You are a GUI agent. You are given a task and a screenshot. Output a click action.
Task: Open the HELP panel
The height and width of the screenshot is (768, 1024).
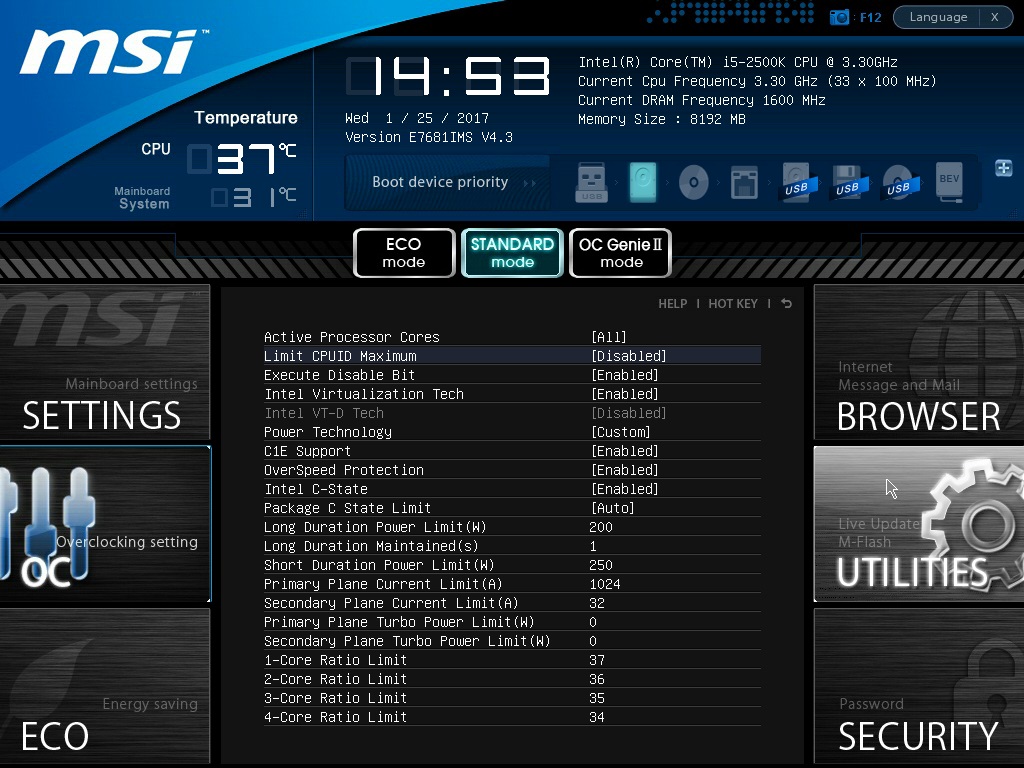click(x=673, y=304)
